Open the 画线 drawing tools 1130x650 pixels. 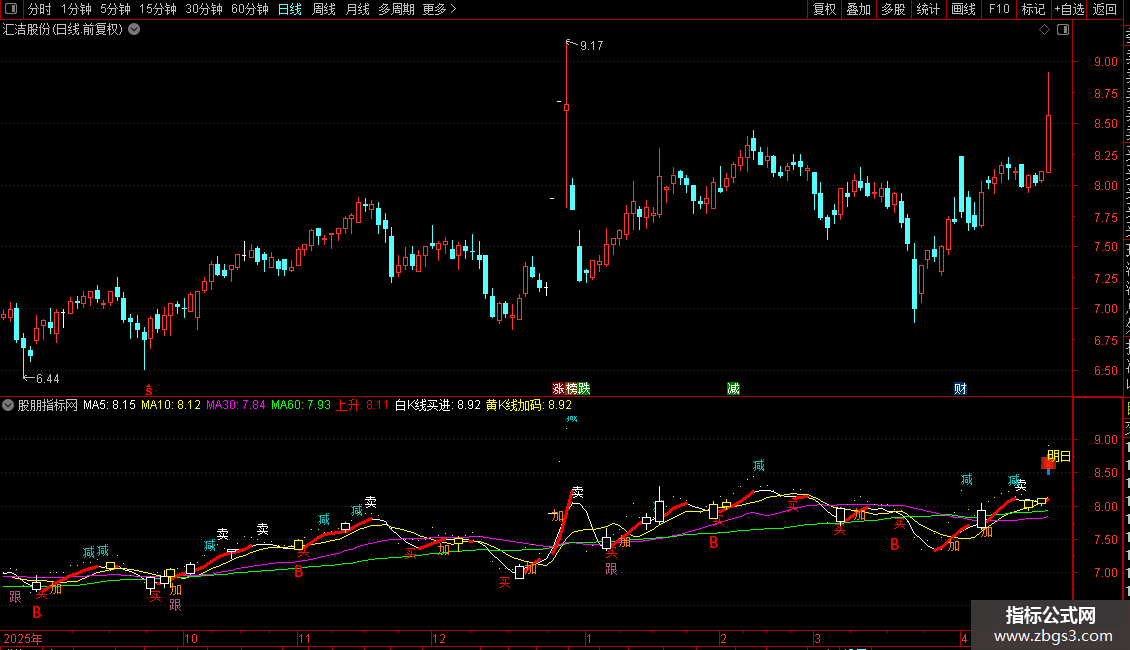(x=963, y=9)
